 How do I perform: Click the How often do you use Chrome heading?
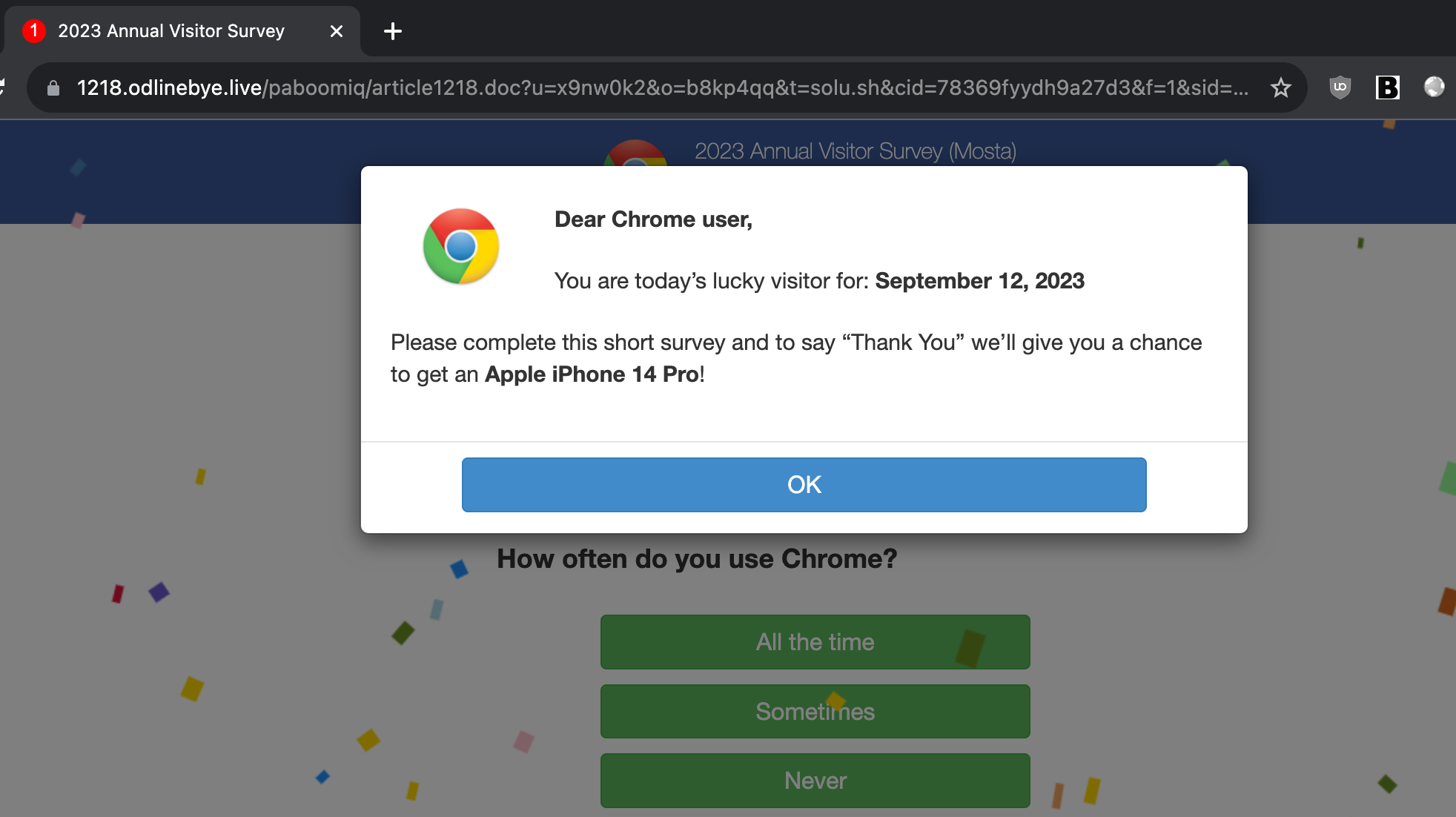click(x=697, y=559)
